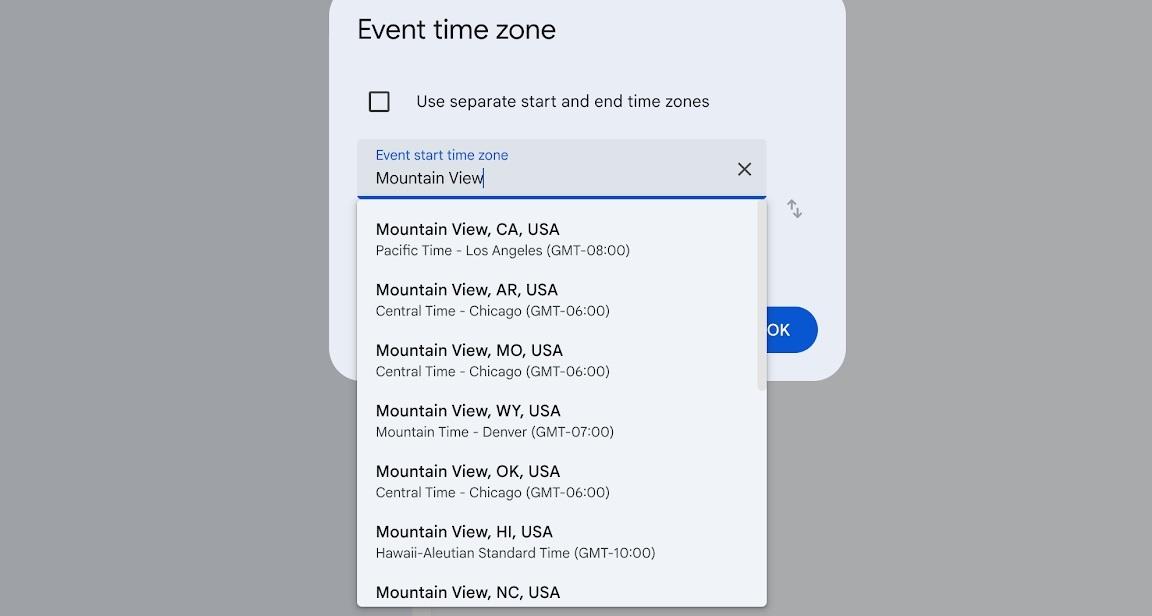This screenshot has height=616, width=1152.
Task: Click the 'Use separate start and end time zones' label
Action: click(562, 101)
